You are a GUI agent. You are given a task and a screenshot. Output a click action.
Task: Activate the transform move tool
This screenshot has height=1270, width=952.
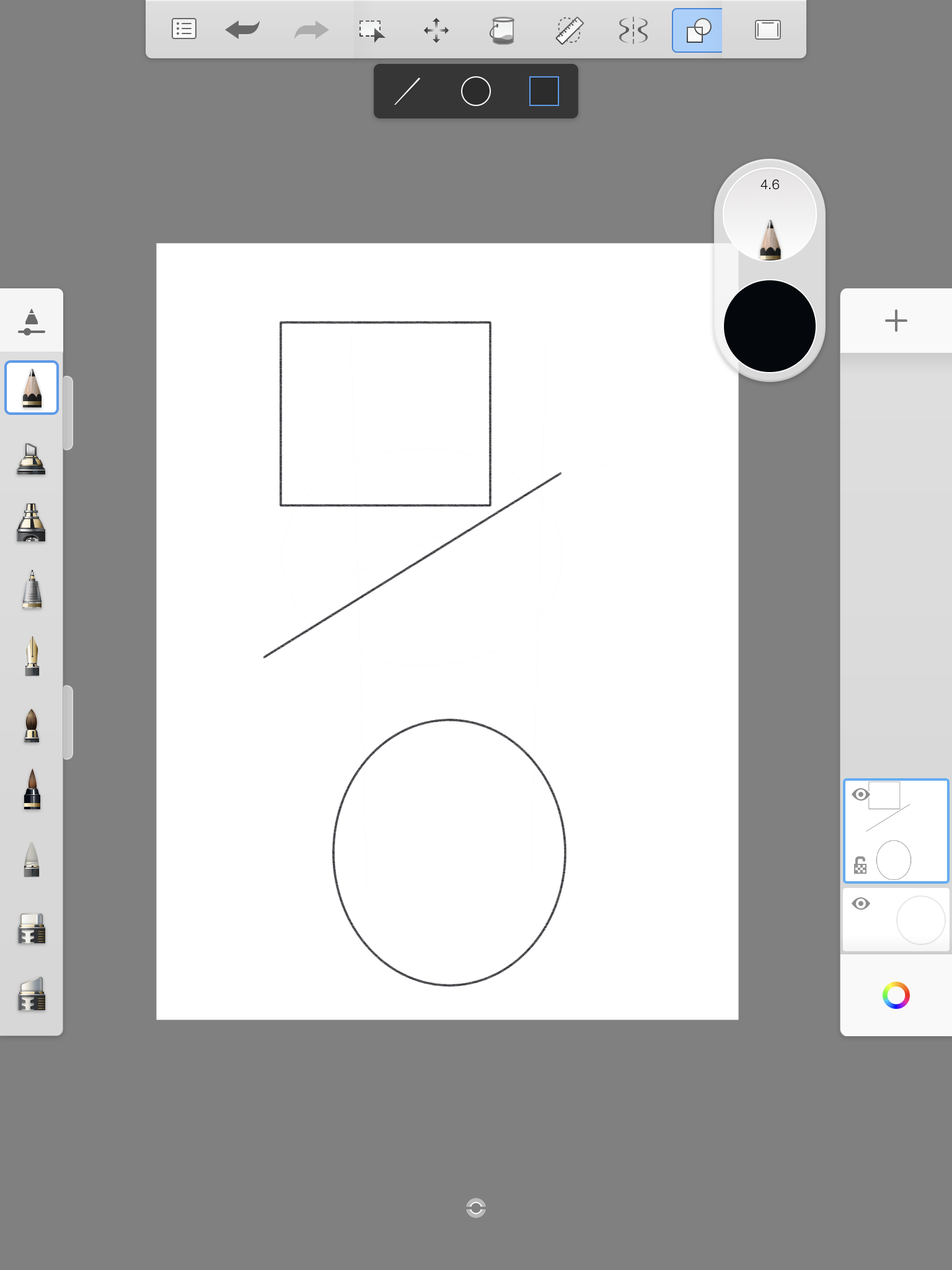click(436, 30)
